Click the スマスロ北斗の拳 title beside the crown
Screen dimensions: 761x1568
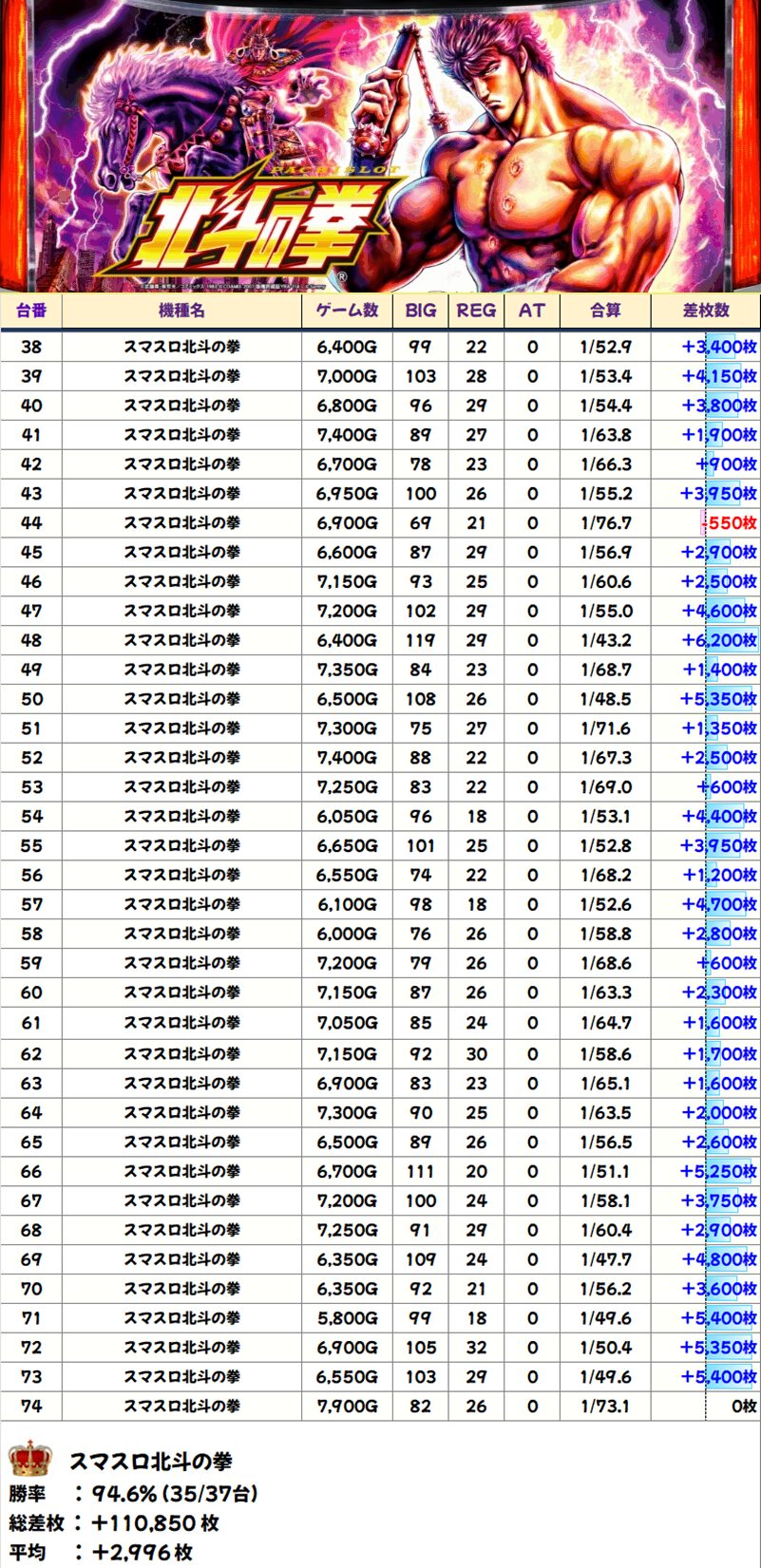[x=150, y=1462]
